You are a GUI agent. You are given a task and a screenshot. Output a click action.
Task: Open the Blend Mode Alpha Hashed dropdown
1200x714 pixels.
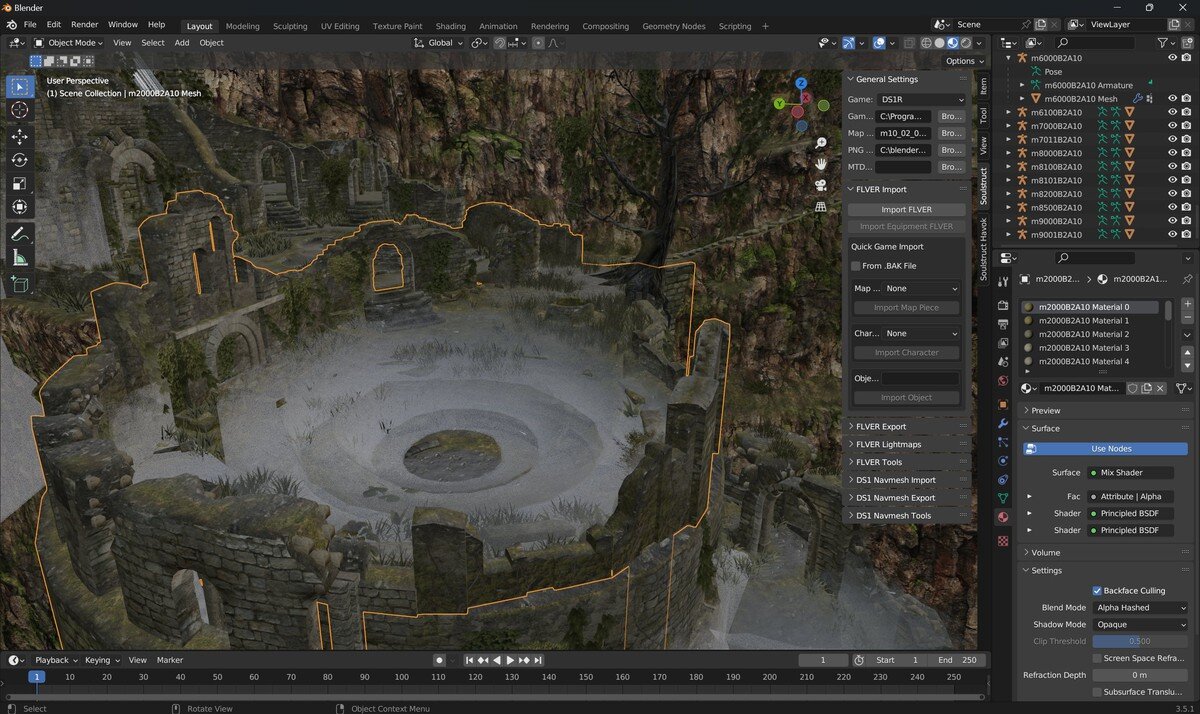coord(1140,608)
